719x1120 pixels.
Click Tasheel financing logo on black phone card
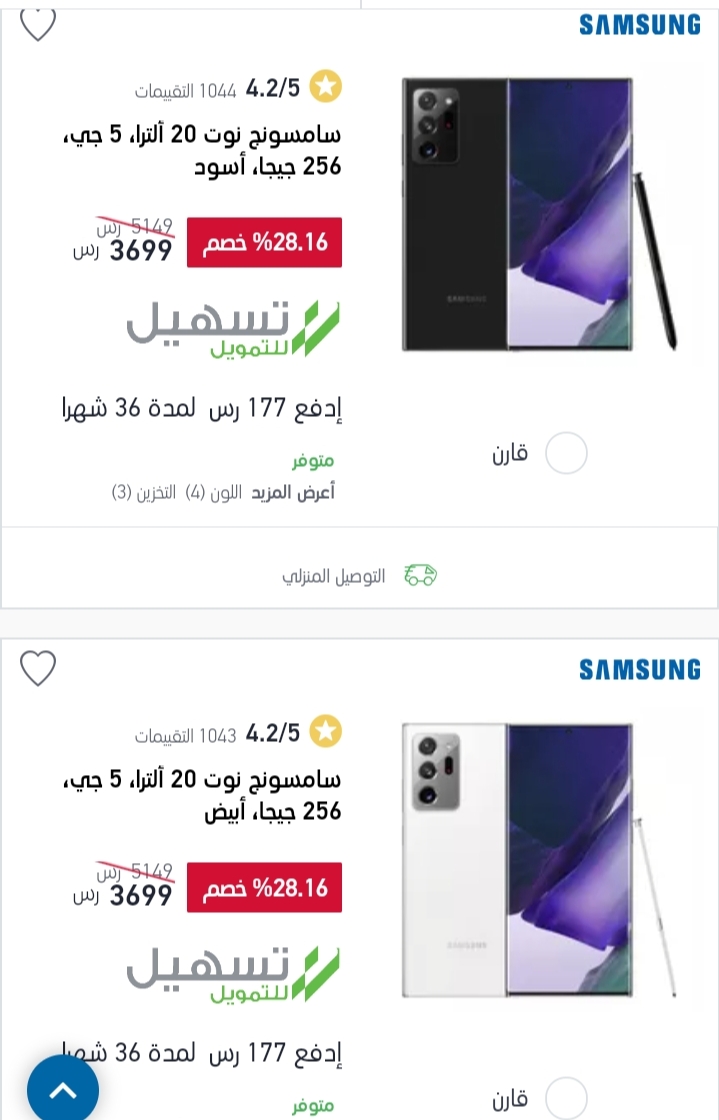[233, 329]
